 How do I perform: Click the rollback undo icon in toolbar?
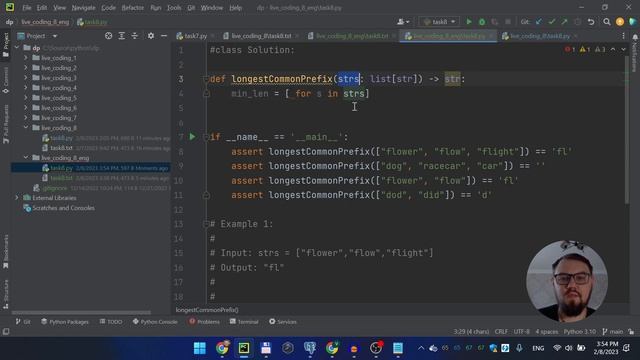coord(591,22)
